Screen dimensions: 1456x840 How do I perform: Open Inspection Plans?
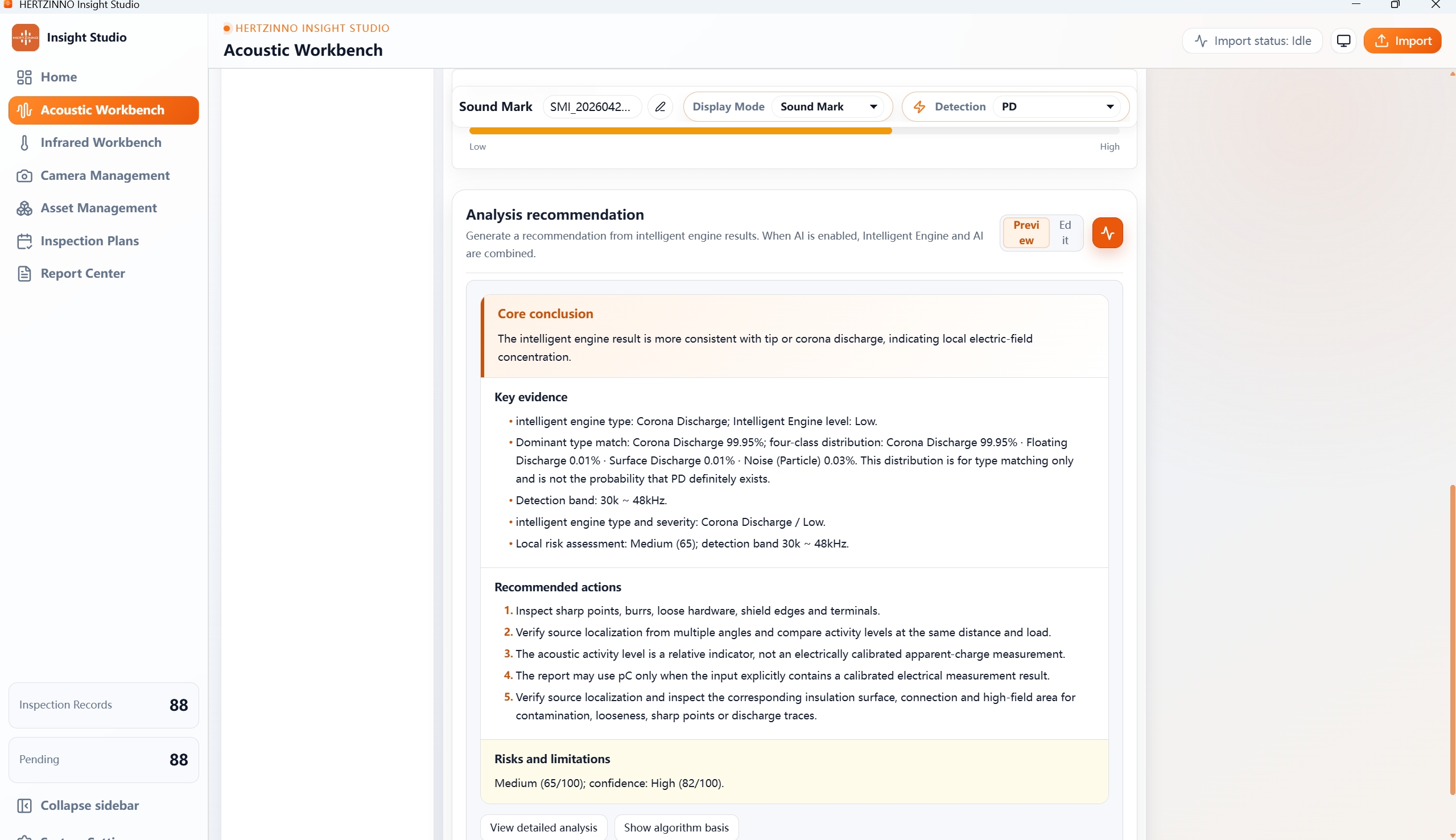tap(104, 241)
